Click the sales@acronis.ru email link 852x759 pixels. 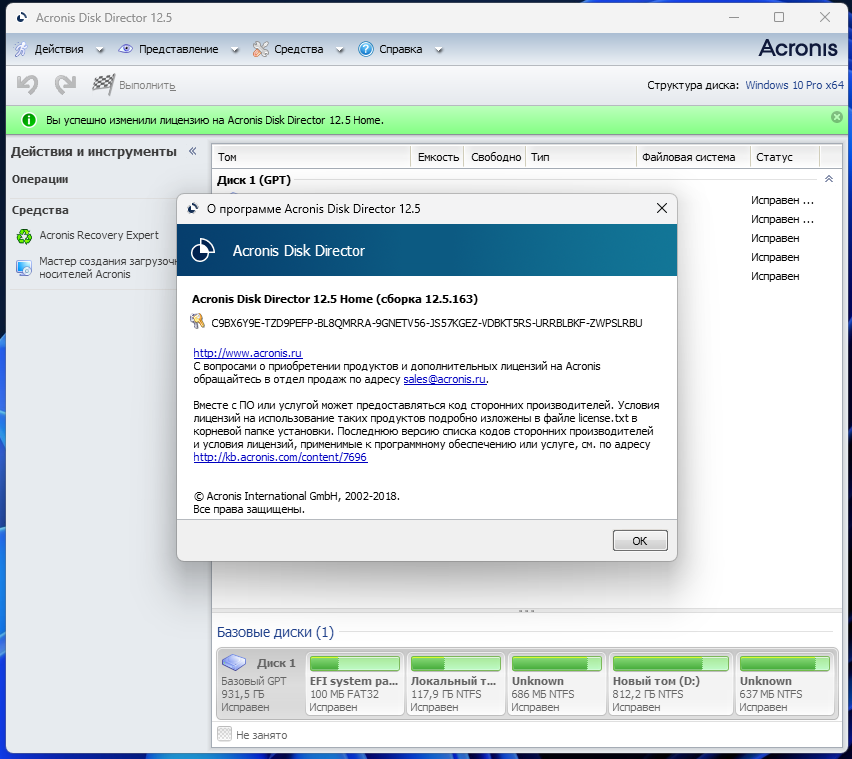point(444,379)
